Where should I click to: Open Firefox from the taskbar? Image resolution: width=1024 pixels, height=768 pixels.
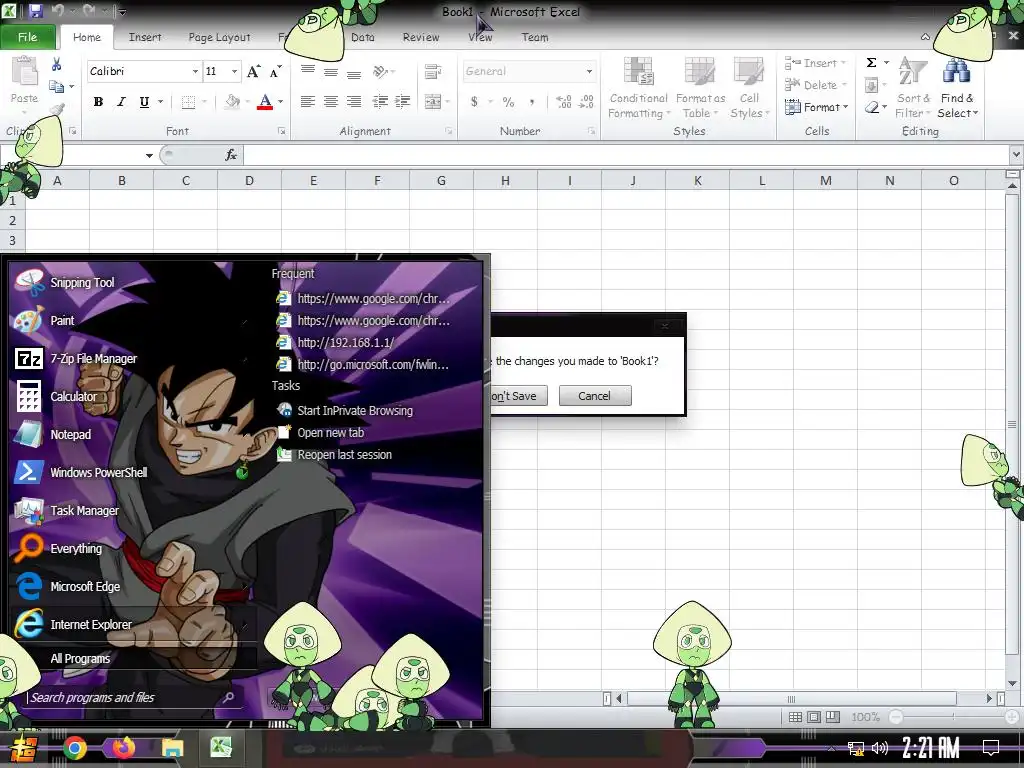coord(123,748)
